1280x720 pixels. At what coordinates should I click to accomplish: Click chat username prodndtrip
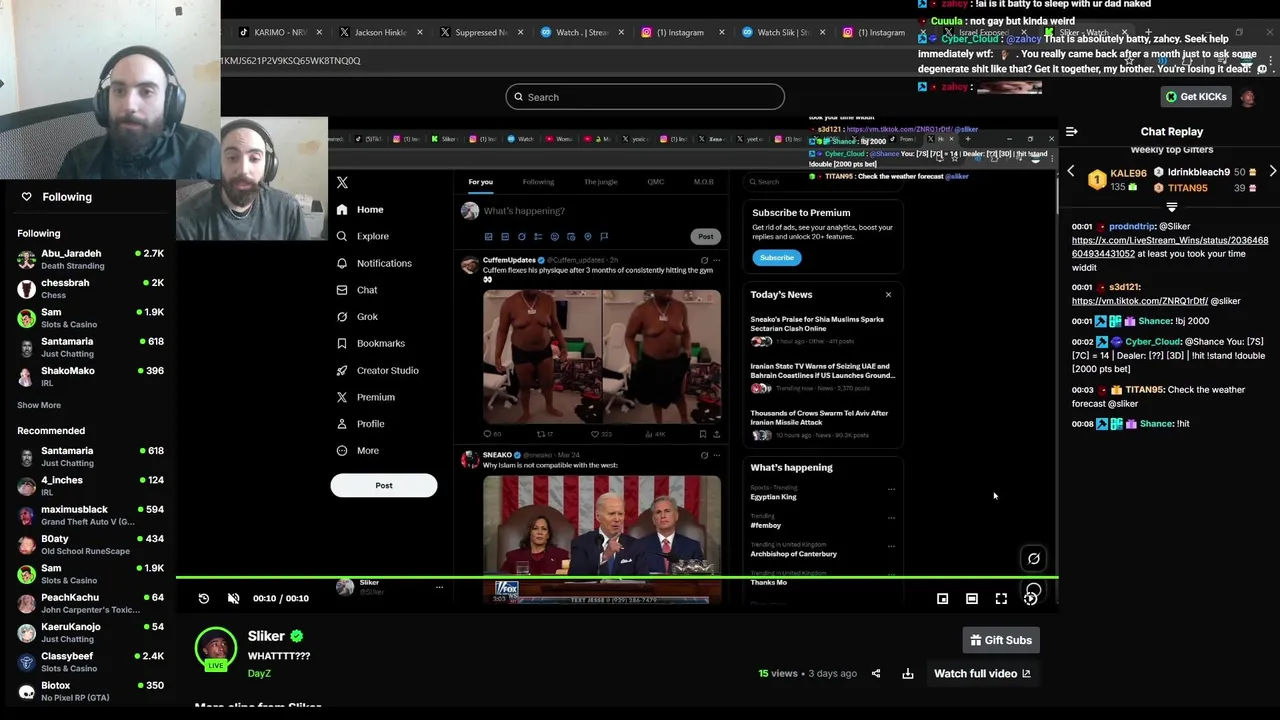click(1132, 227)
